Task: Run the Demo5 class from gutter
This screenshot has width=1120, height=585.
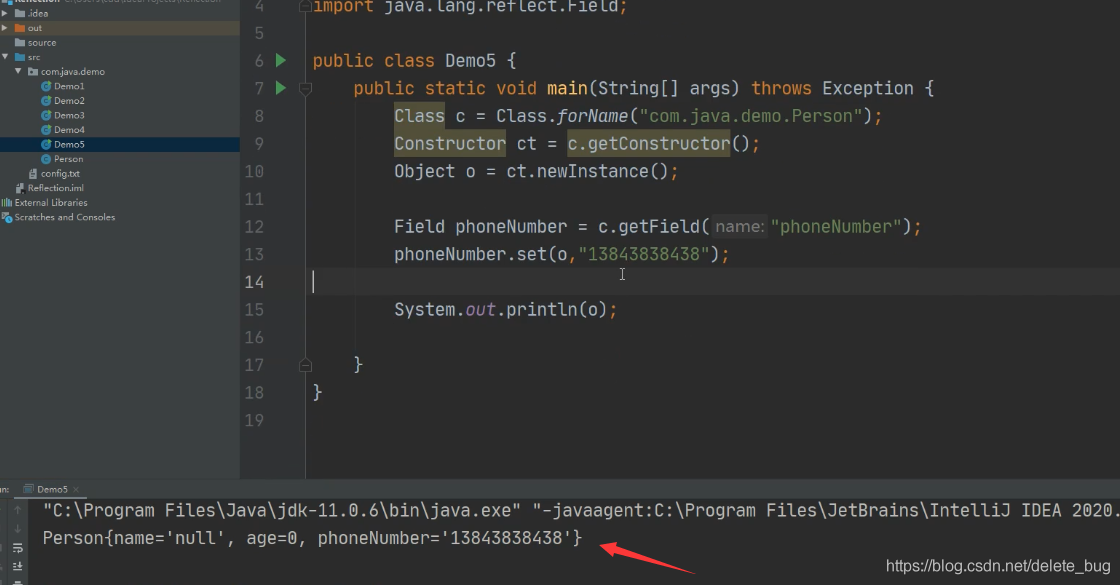Action: [281, 61]
